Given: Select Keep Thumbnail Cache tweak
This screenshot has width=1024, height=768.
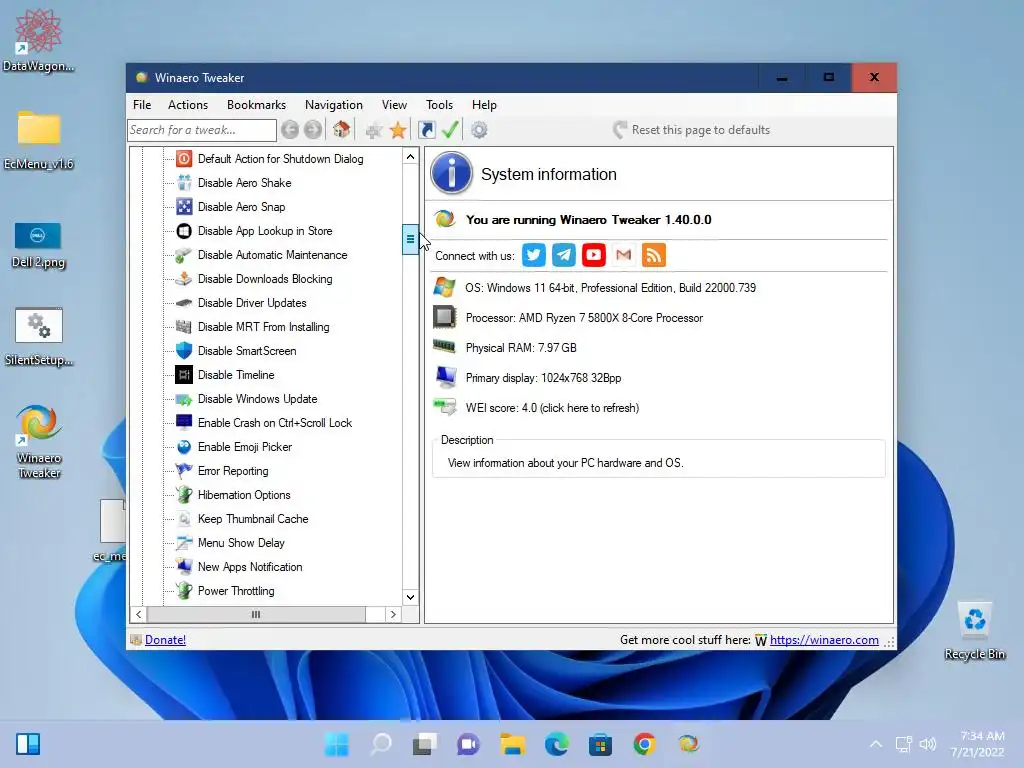Looking at the screenshot, I should tap(253, 519).
